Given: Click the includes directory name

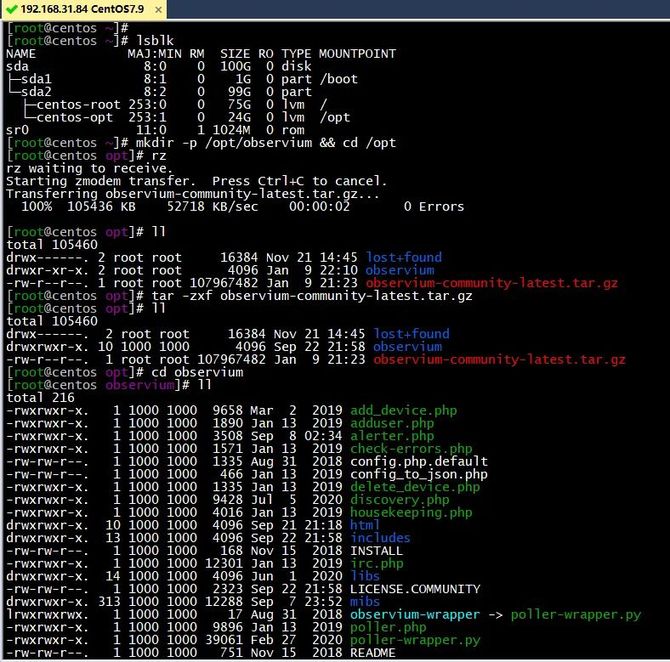Looking at the screenshot, I should click(380, 538).
